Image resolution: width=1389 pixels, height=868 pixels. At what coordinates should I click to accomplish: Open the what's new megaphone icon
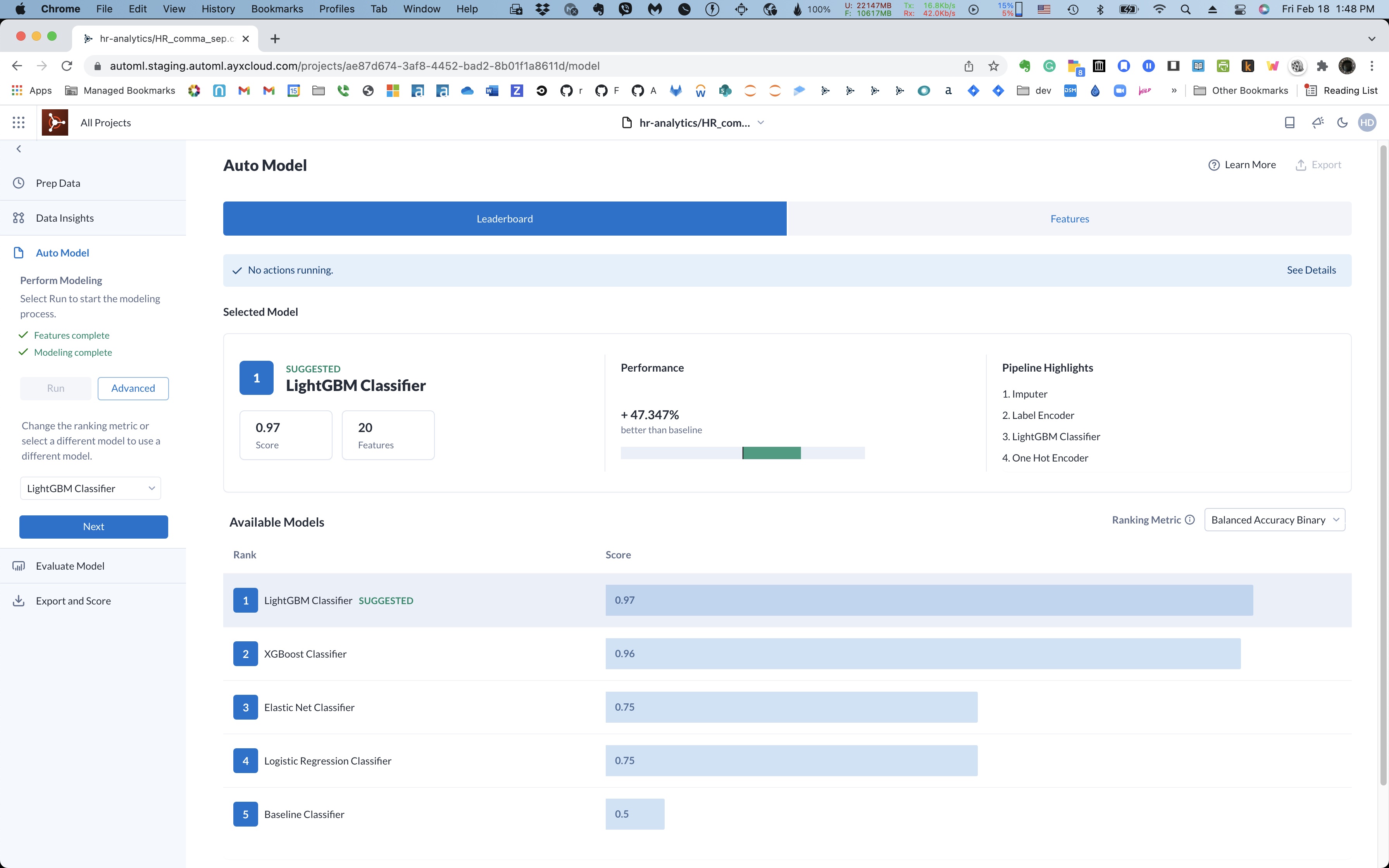point(1317,122)
